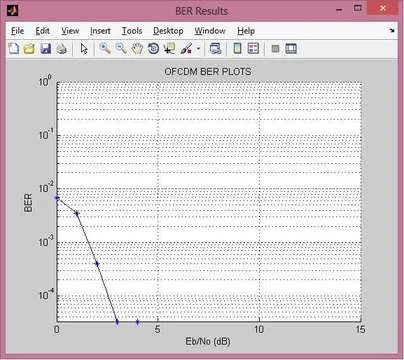Image resolution: width=404 pixels, height=360 pixels.
Task: Open the brush color dropdown arrow
Action: point(198,49)
